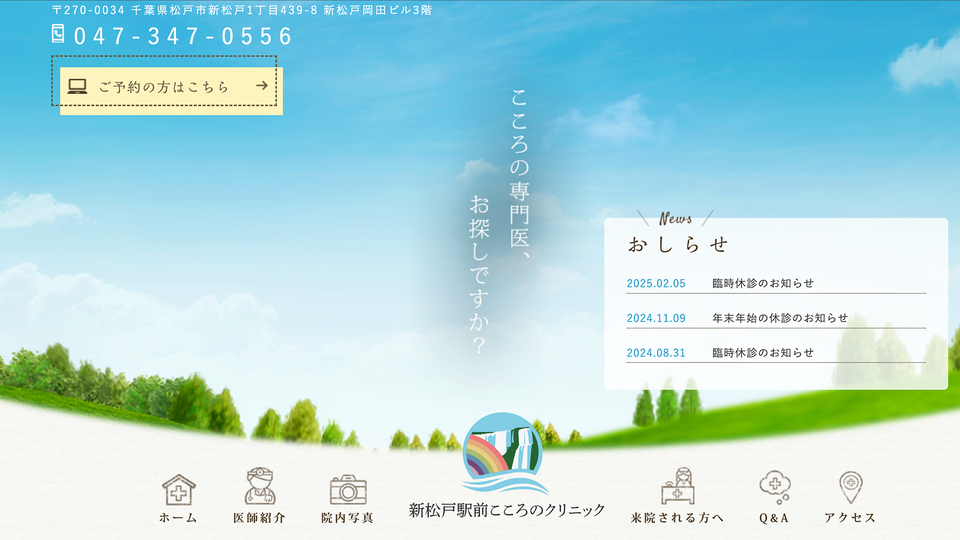Open the 2025.02.05 臨時休診のお知らせ news item
Viewport: 960px width, 540px height.
pyautogui.click(x=776, y=283)
